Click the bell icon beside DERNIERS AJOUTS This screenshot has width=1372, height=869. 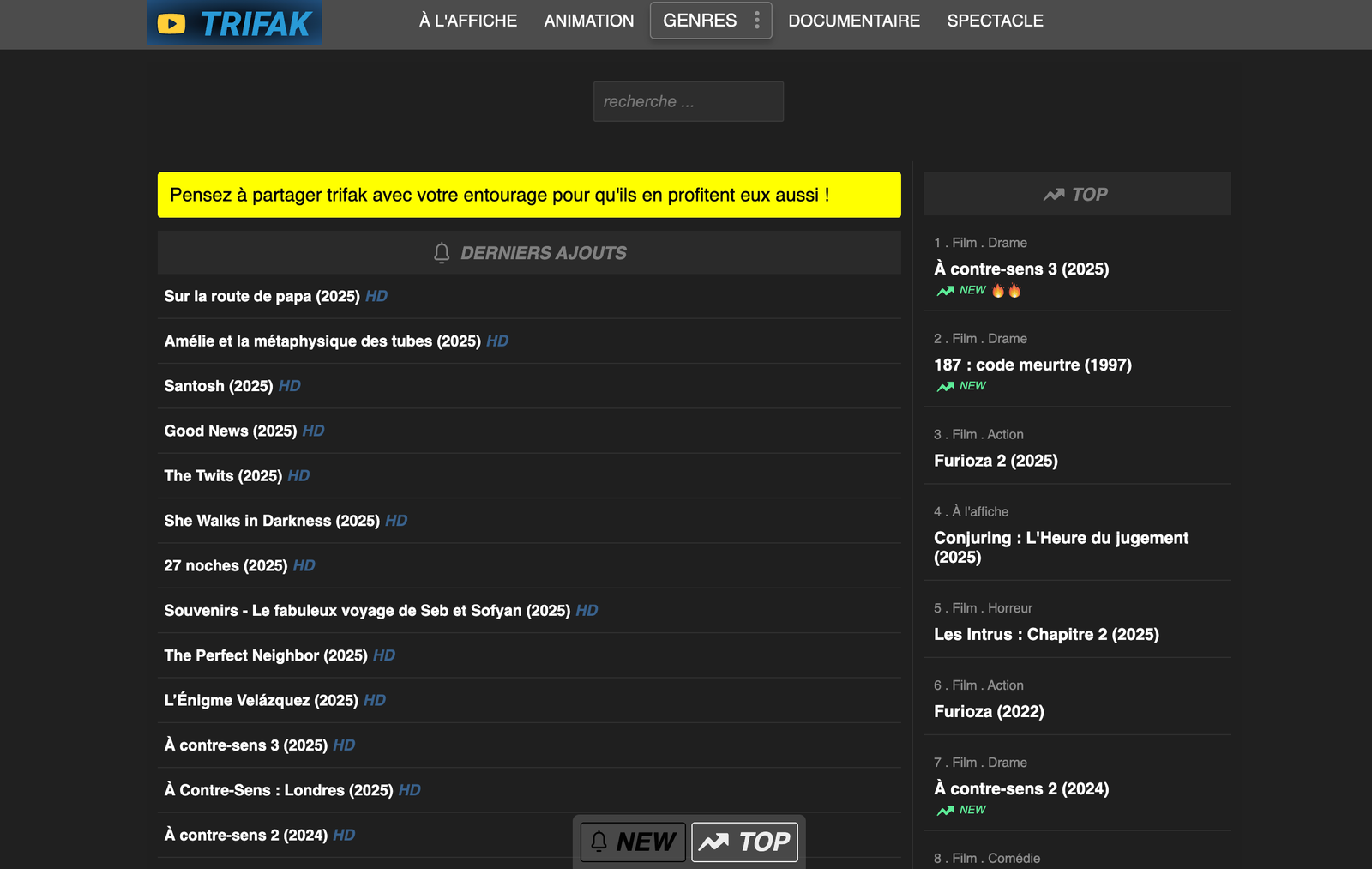[442, 253]
